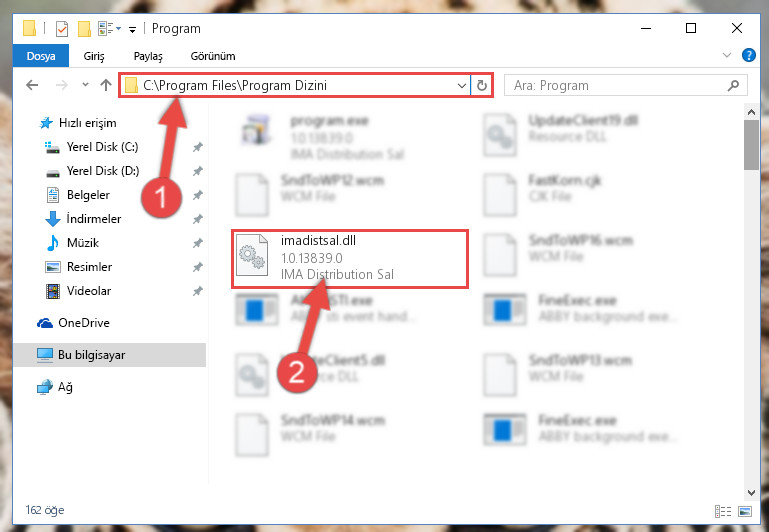Select the imadistsal.dll file
Image resolution: width=769 pixels, height=532 pixels.
pyautogui.click(x=350, y=258)
